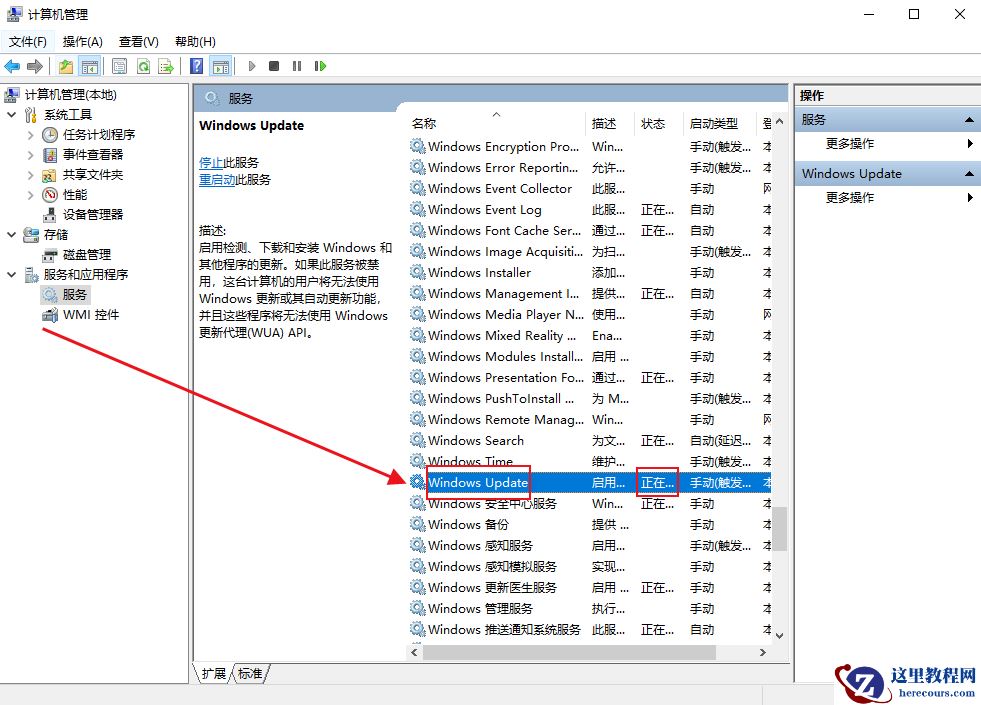Select the Windows Search service in the list
The width and height of the screenshot is (981, 705).
point(478,440)
